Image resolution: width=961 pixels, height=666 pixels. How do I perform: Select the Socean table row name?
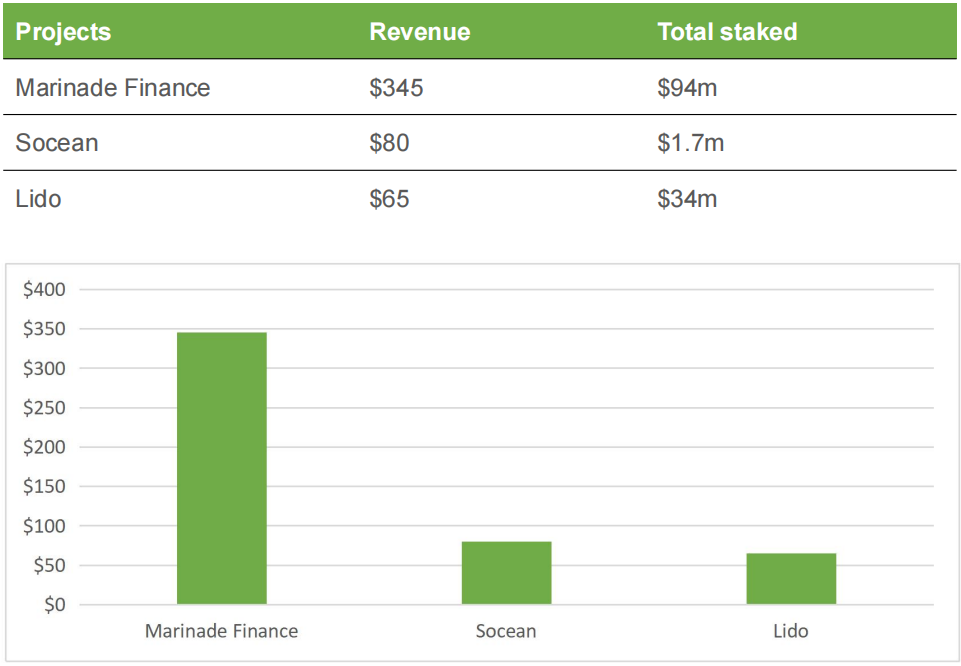(56, 143)
